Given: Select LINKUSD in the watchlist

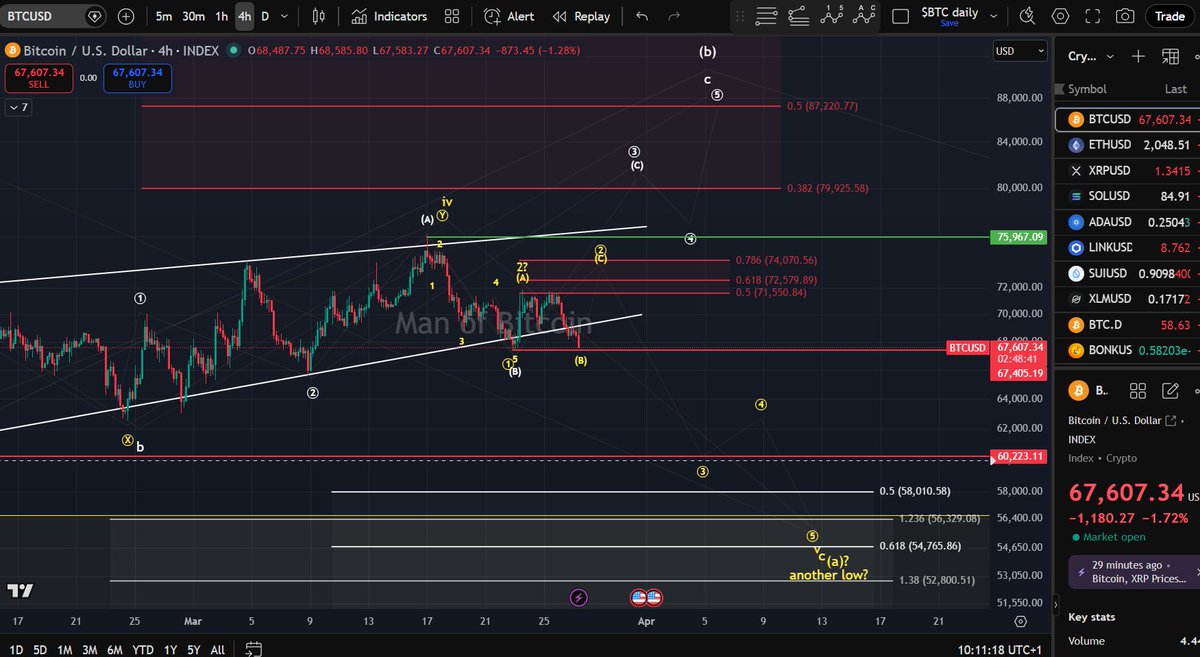Looking at the screenshot, I should [1127, 247].
